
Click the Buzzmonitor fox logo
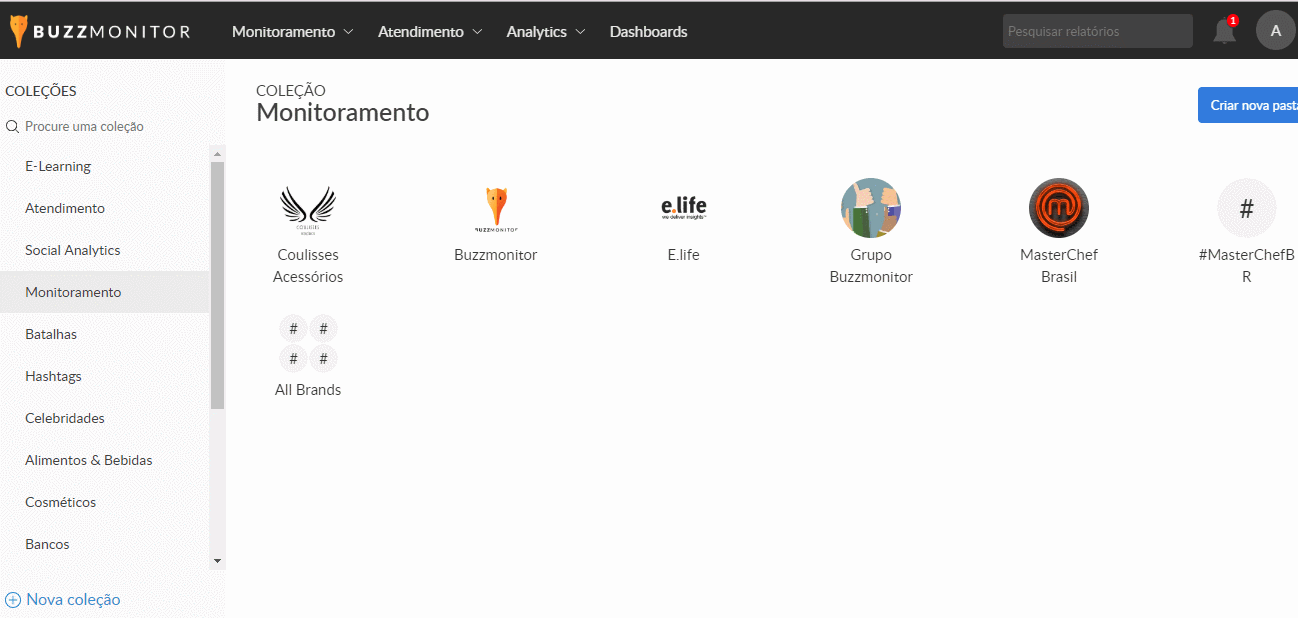20,31
